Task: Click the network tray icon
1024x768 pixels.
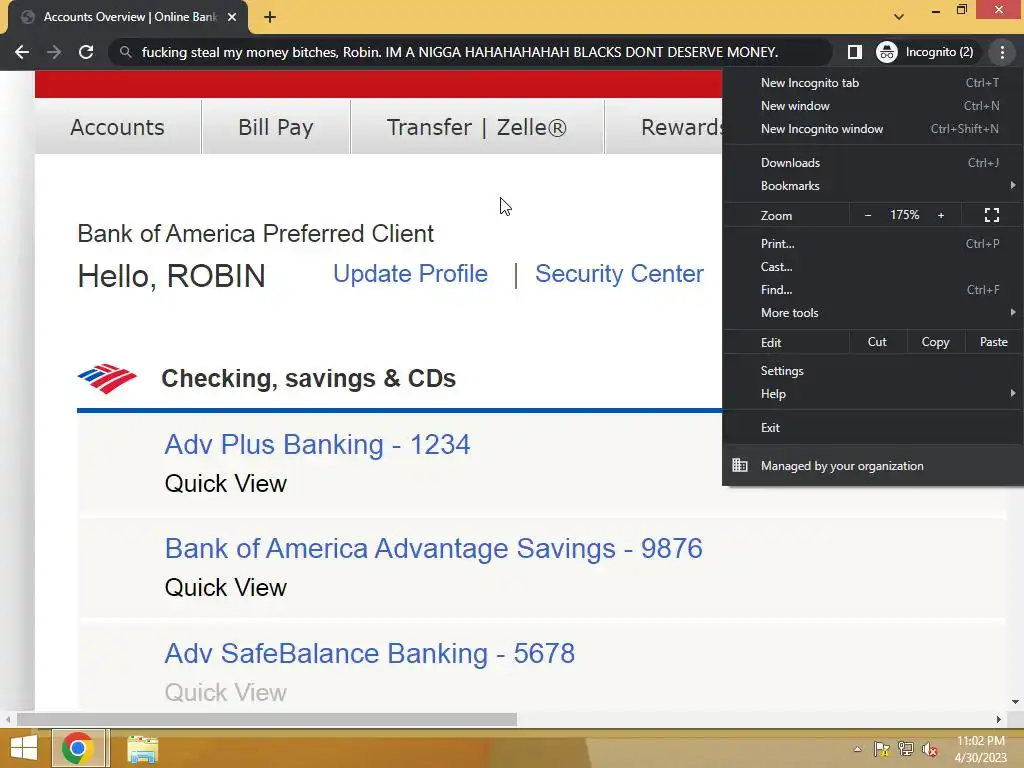Action: pyautogui.click(x=906, y=749)
